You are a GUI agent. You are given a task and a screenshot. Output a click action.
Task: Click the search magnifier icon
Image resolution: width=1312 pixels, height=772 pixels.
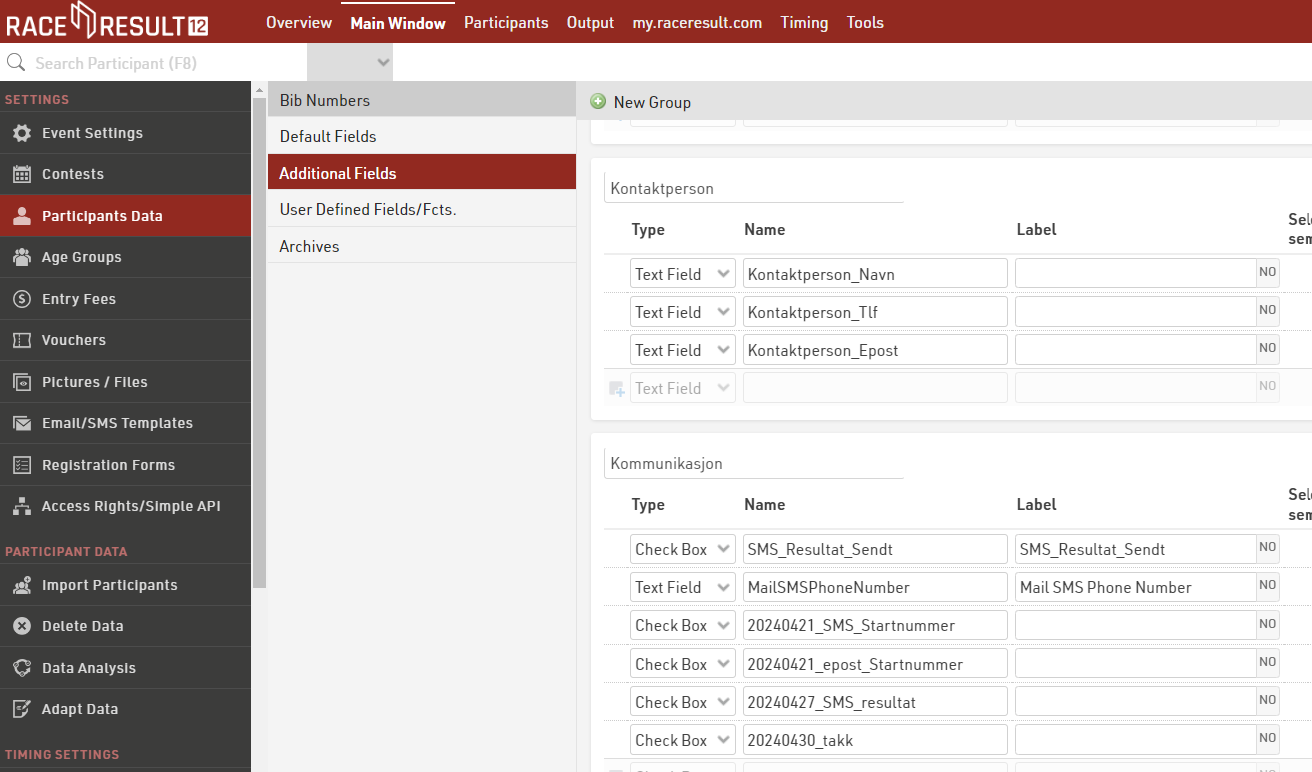pyautogui.click(x=15, y=63)
